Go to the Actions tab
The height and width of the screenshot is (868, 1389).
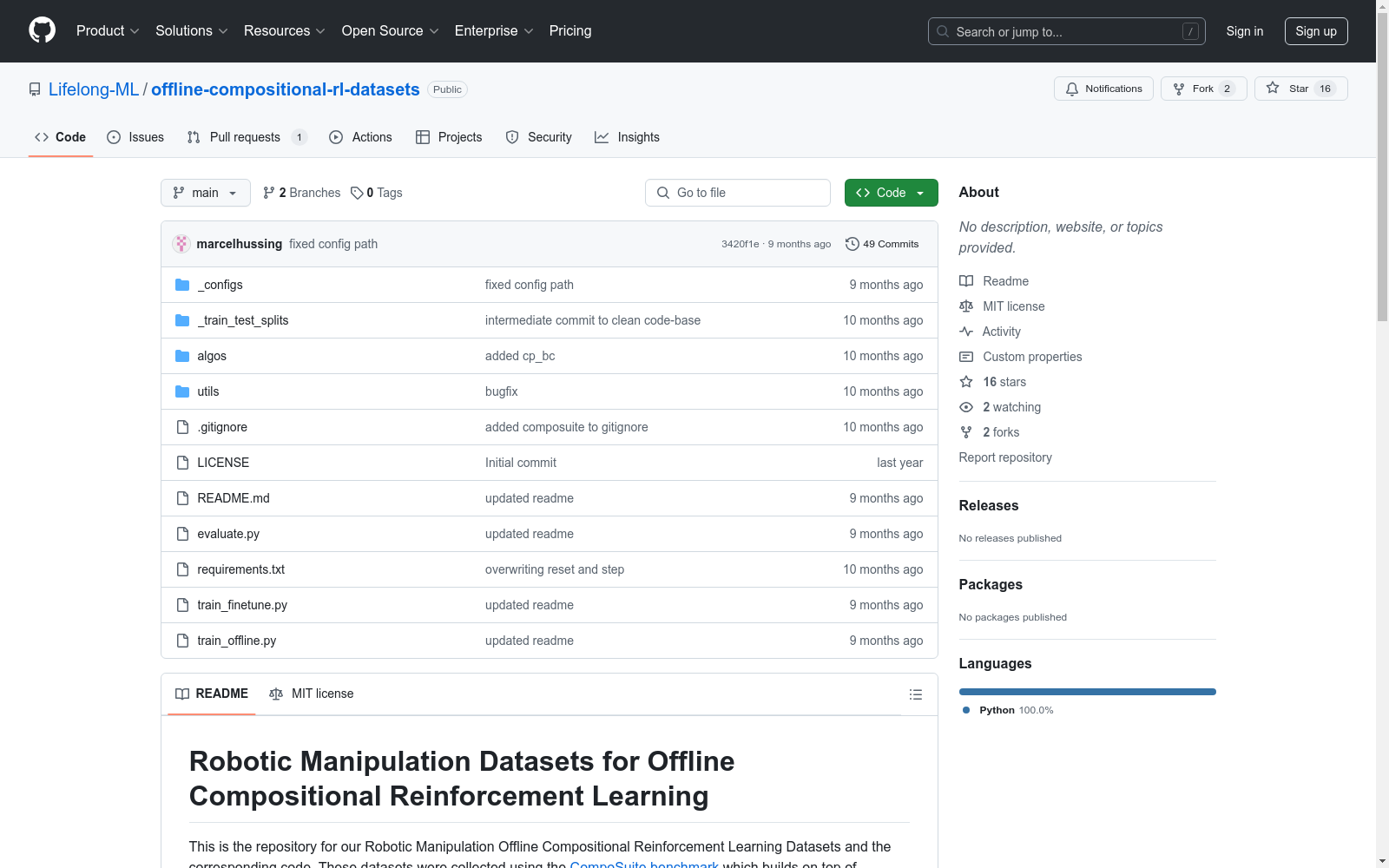coord(361,137)
